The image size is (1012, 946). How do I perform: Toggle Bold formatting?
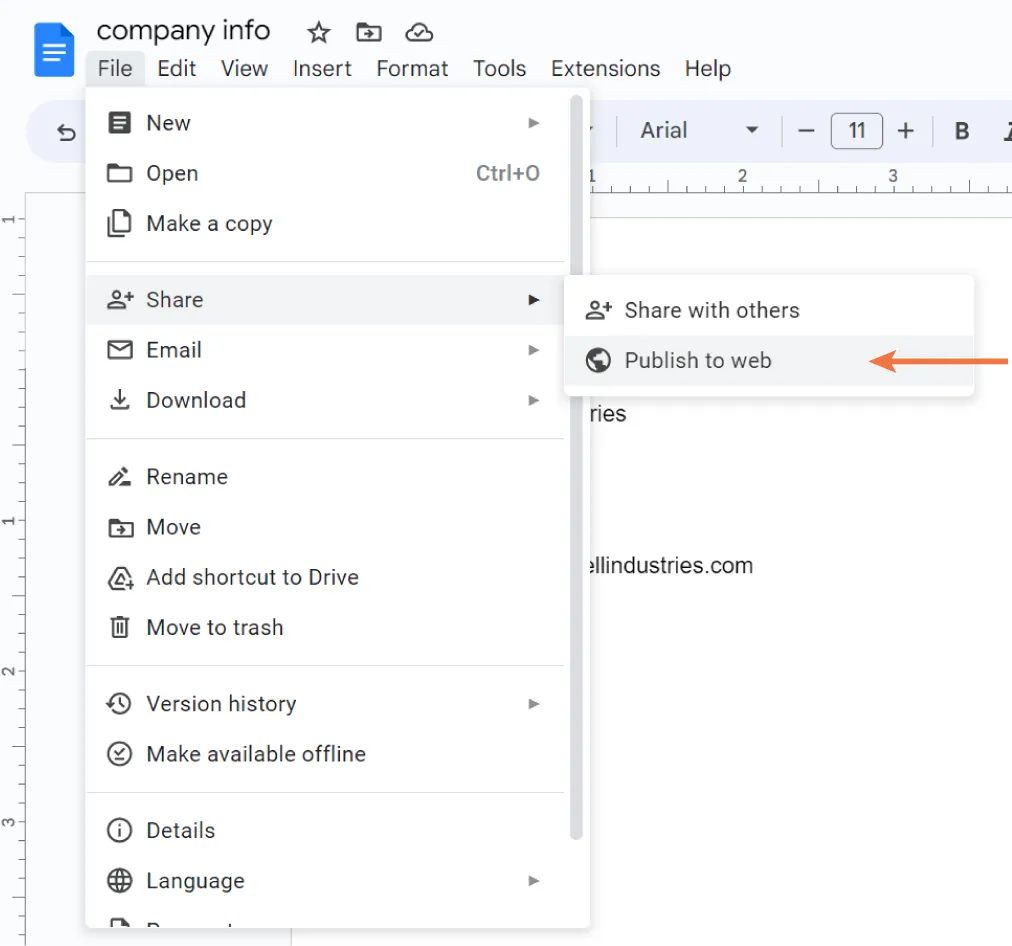coord(960,131)
